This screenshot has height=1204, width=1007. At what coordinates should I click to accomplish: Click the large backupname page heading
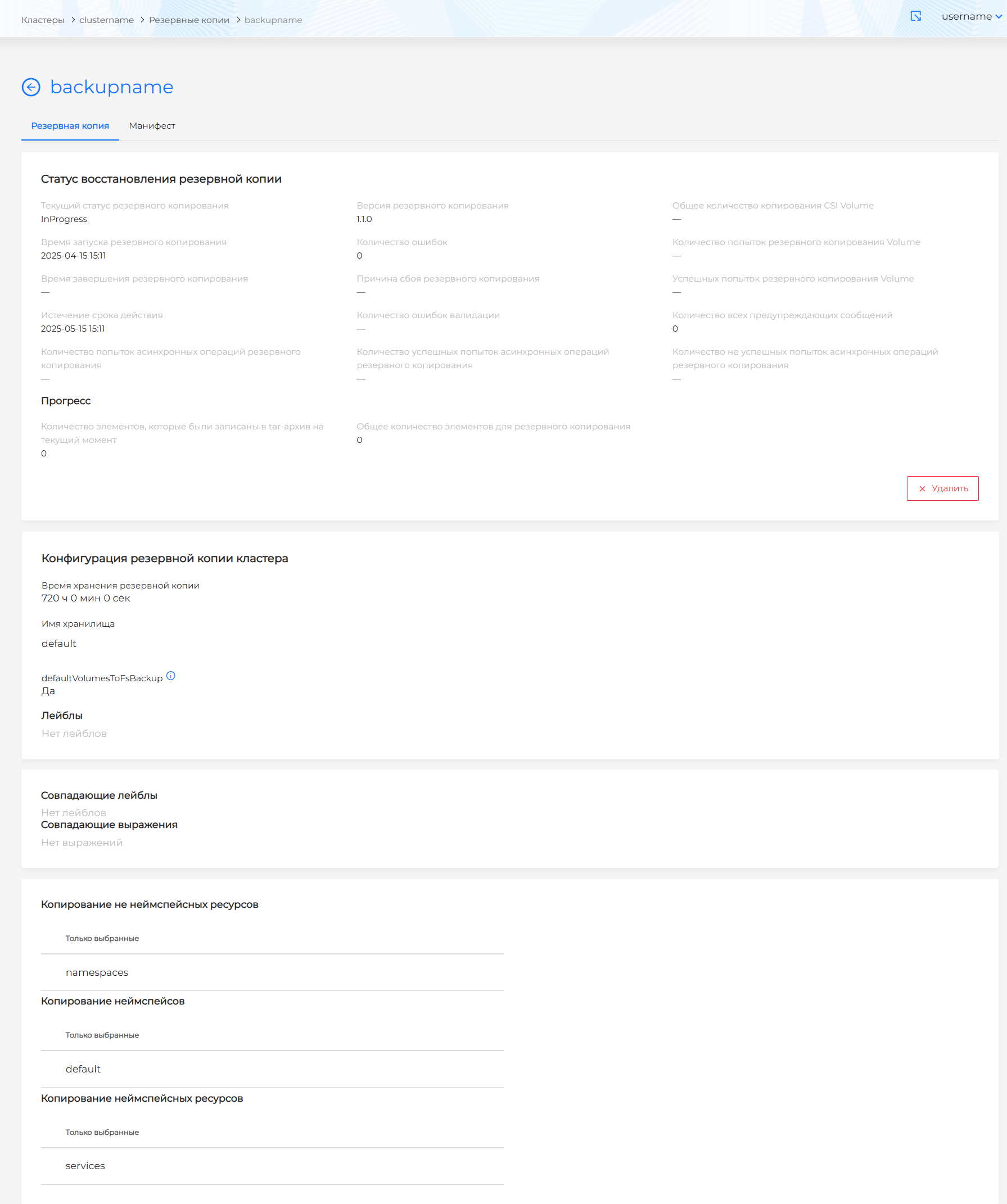point(112,87)
